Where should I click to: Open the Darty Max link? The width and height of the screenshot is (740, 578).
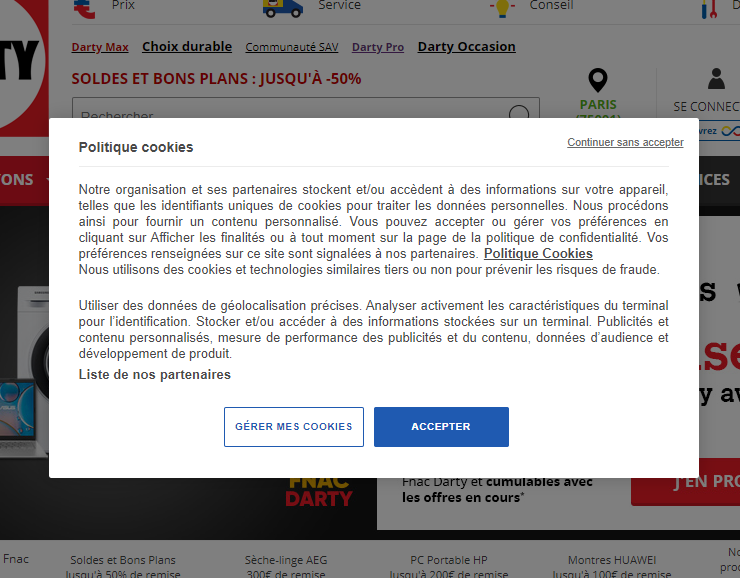100,47
